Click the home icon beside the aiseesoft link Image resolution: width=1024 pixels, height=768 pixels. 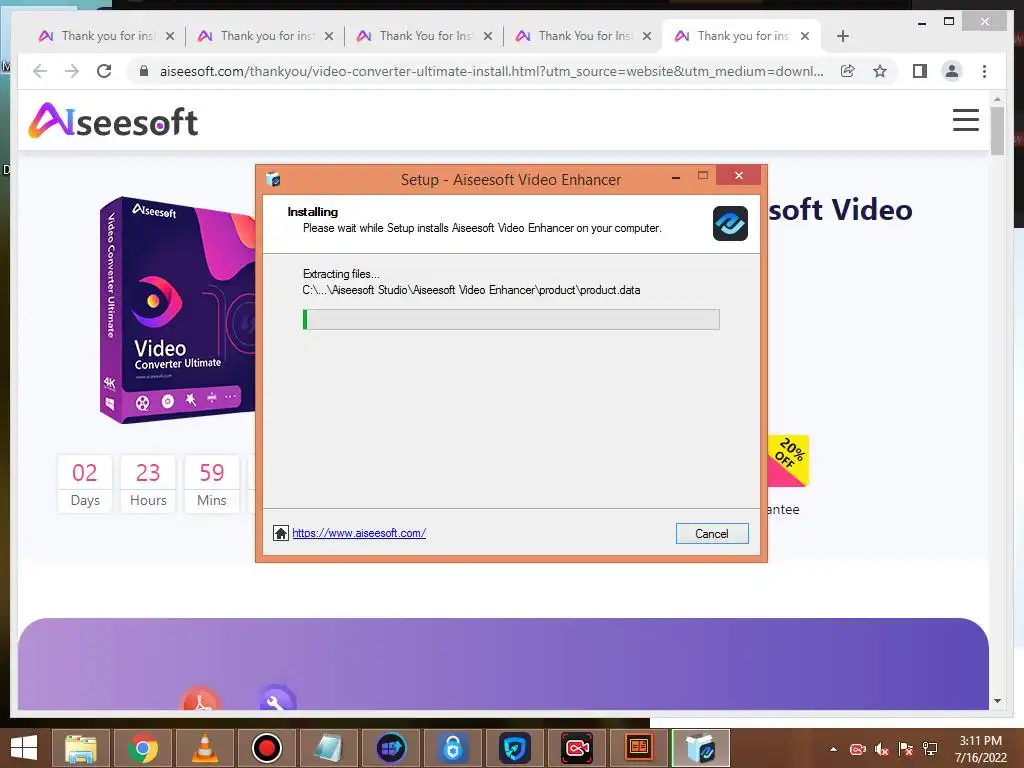point(281,533)
